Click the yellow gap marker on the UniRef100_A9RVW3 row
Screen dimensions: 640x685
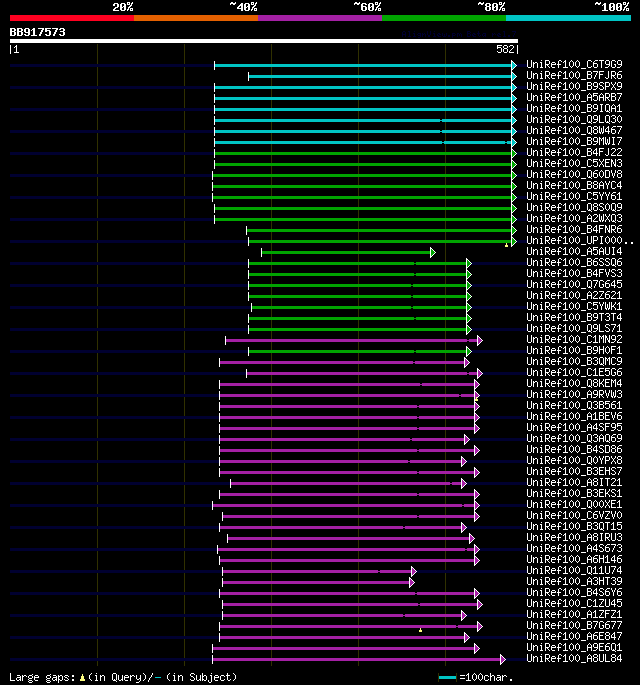pyautogui.click(x=476, y=399)
